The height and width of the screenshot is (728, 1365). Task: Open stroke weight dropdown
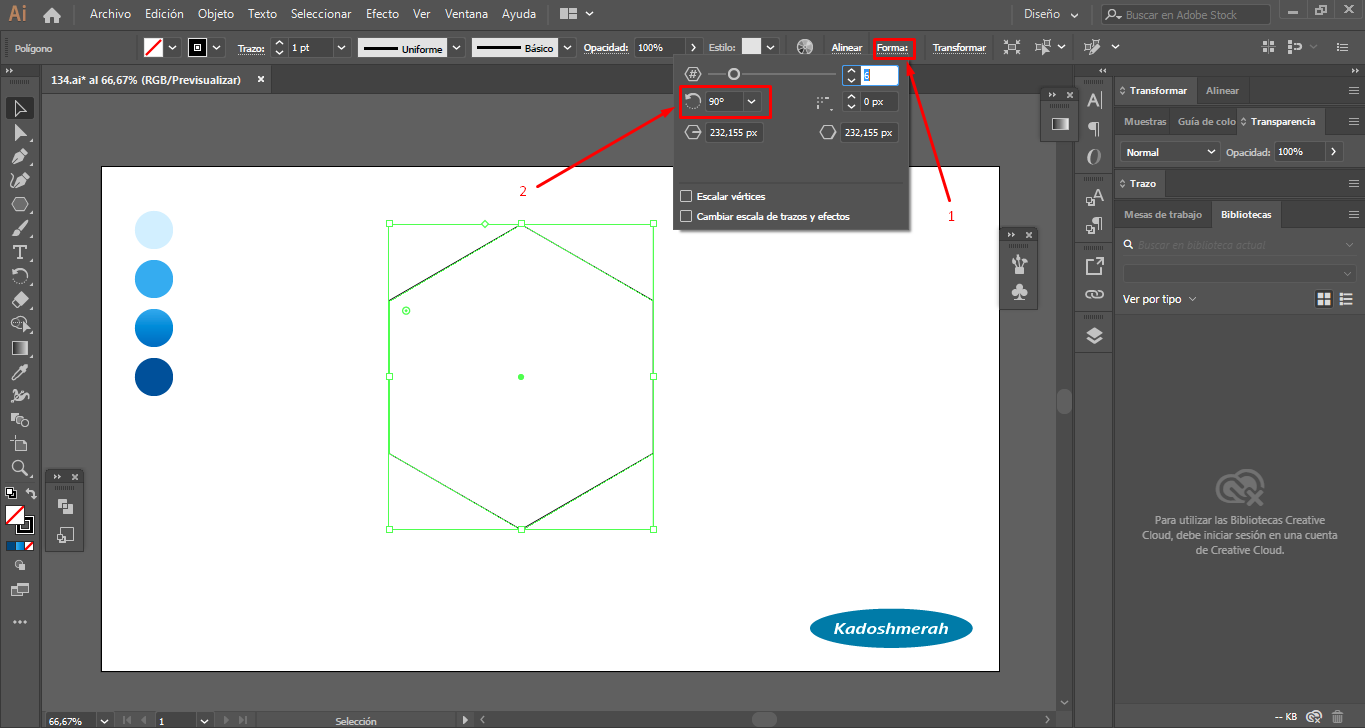[342, 47]
